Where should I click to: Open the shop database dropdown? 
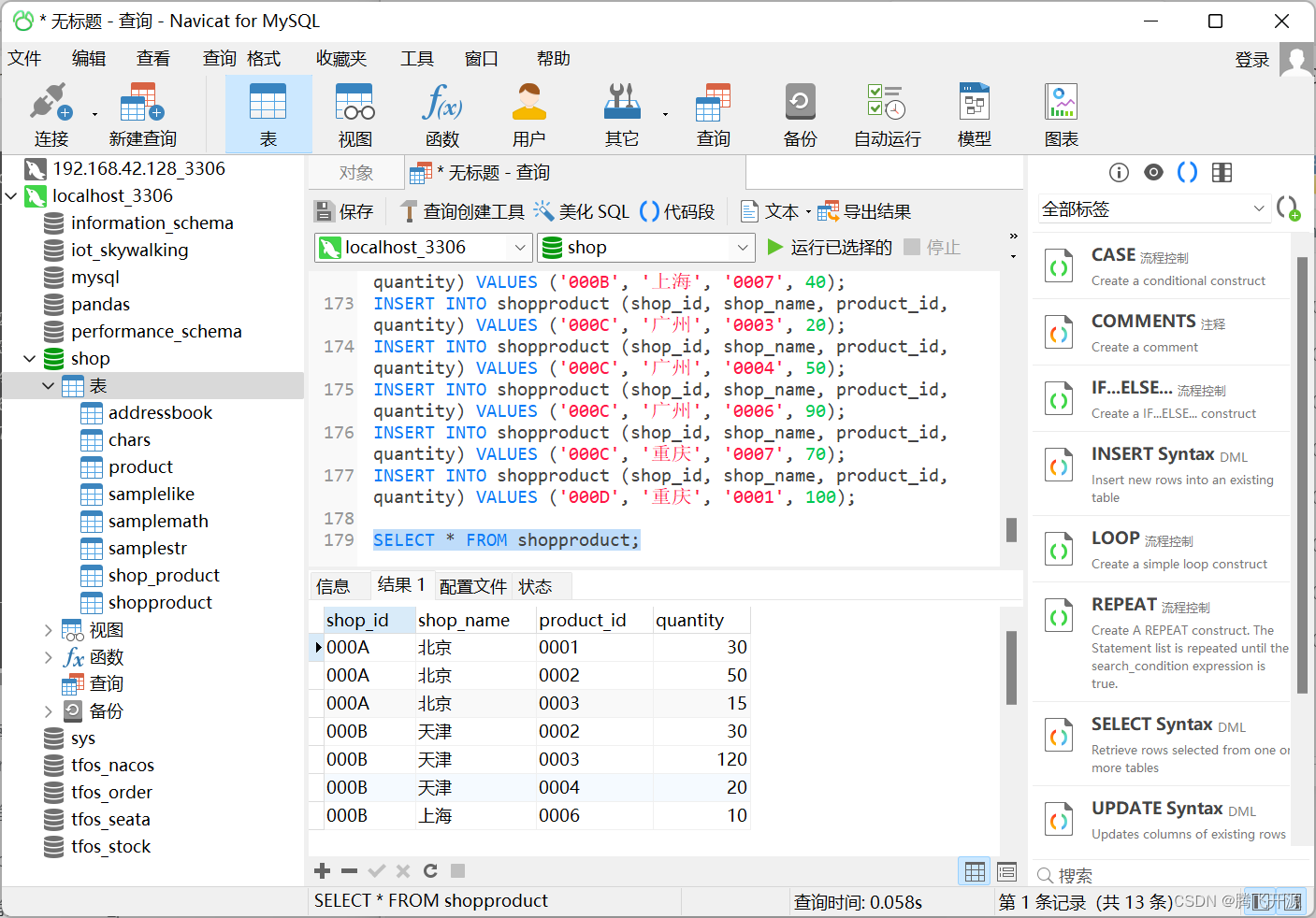click(x=646, y=248)
